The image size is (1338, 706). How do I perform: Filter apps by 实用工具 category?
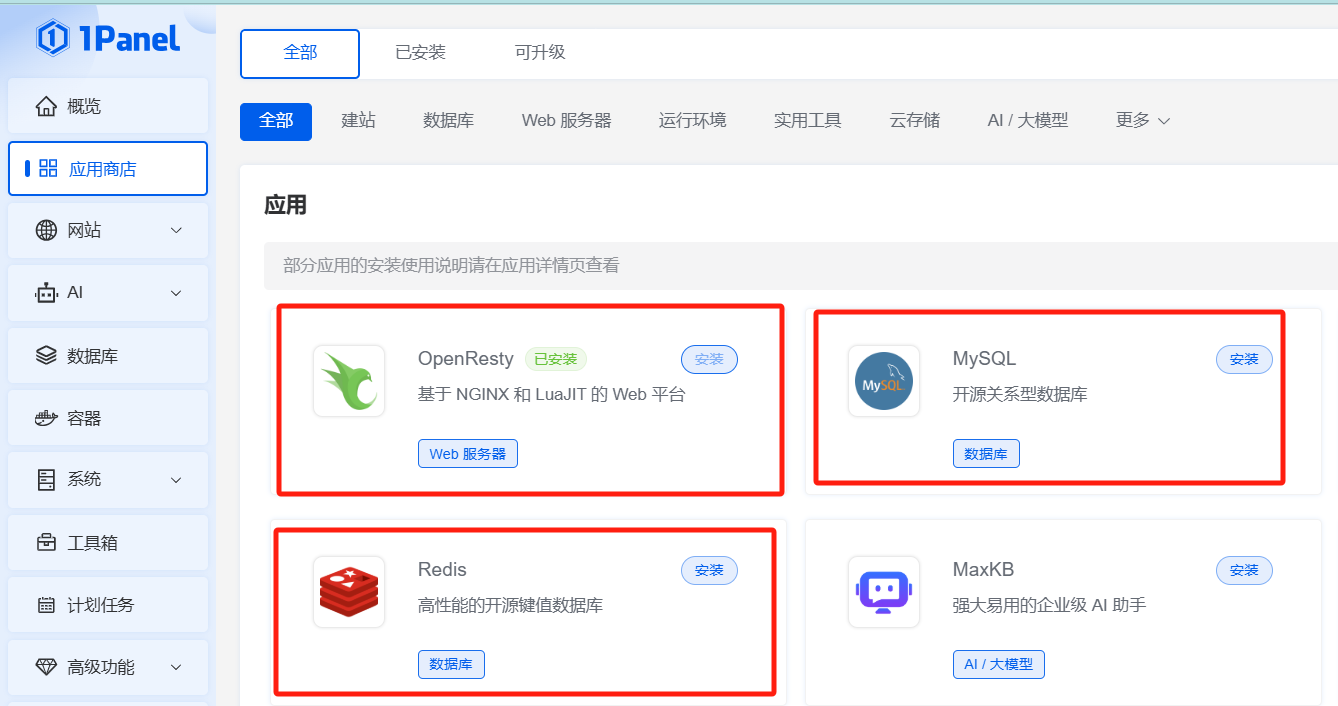point(807,121)
